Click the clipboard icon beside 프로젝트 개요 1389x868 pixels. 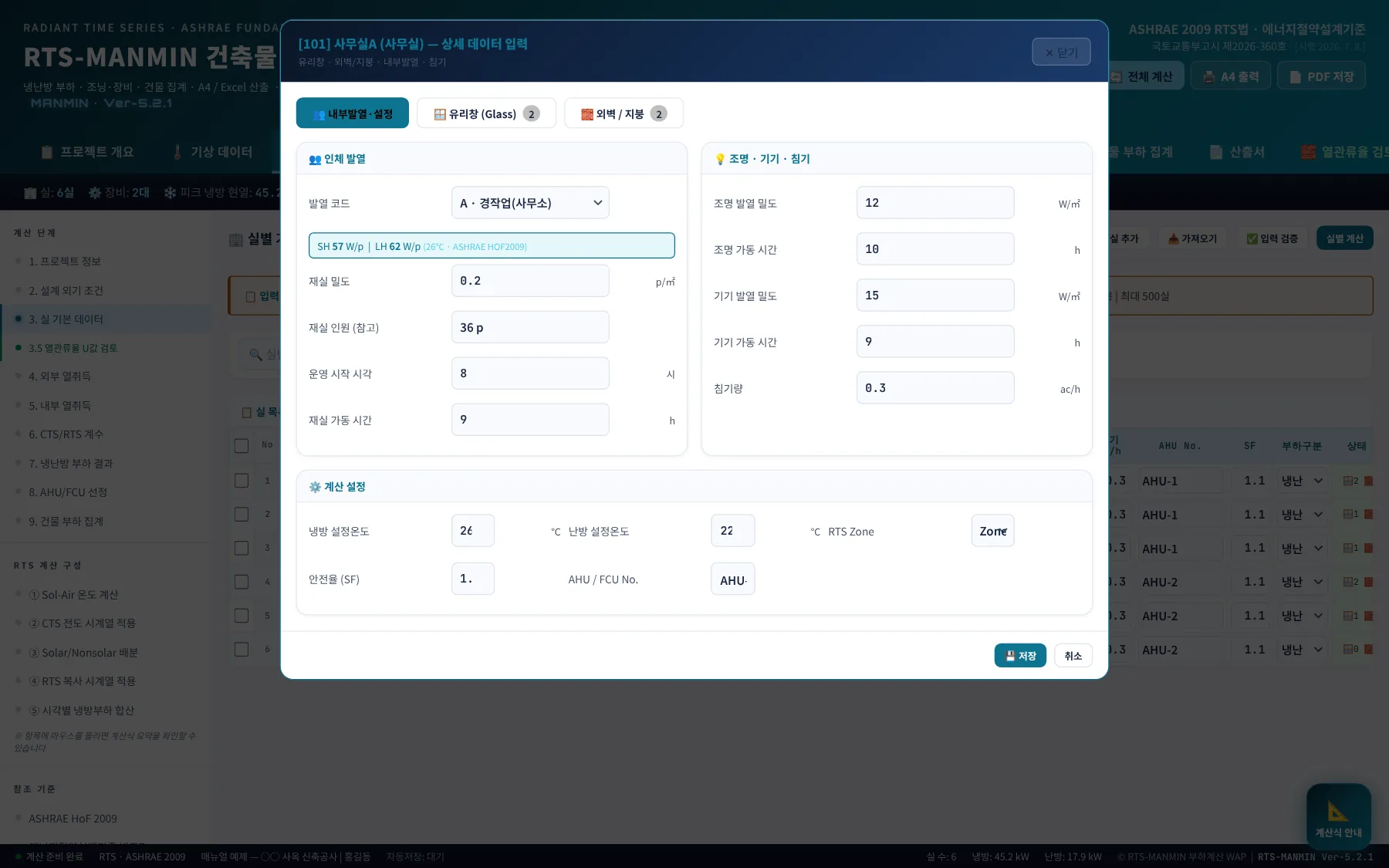(x=47, y=152)
